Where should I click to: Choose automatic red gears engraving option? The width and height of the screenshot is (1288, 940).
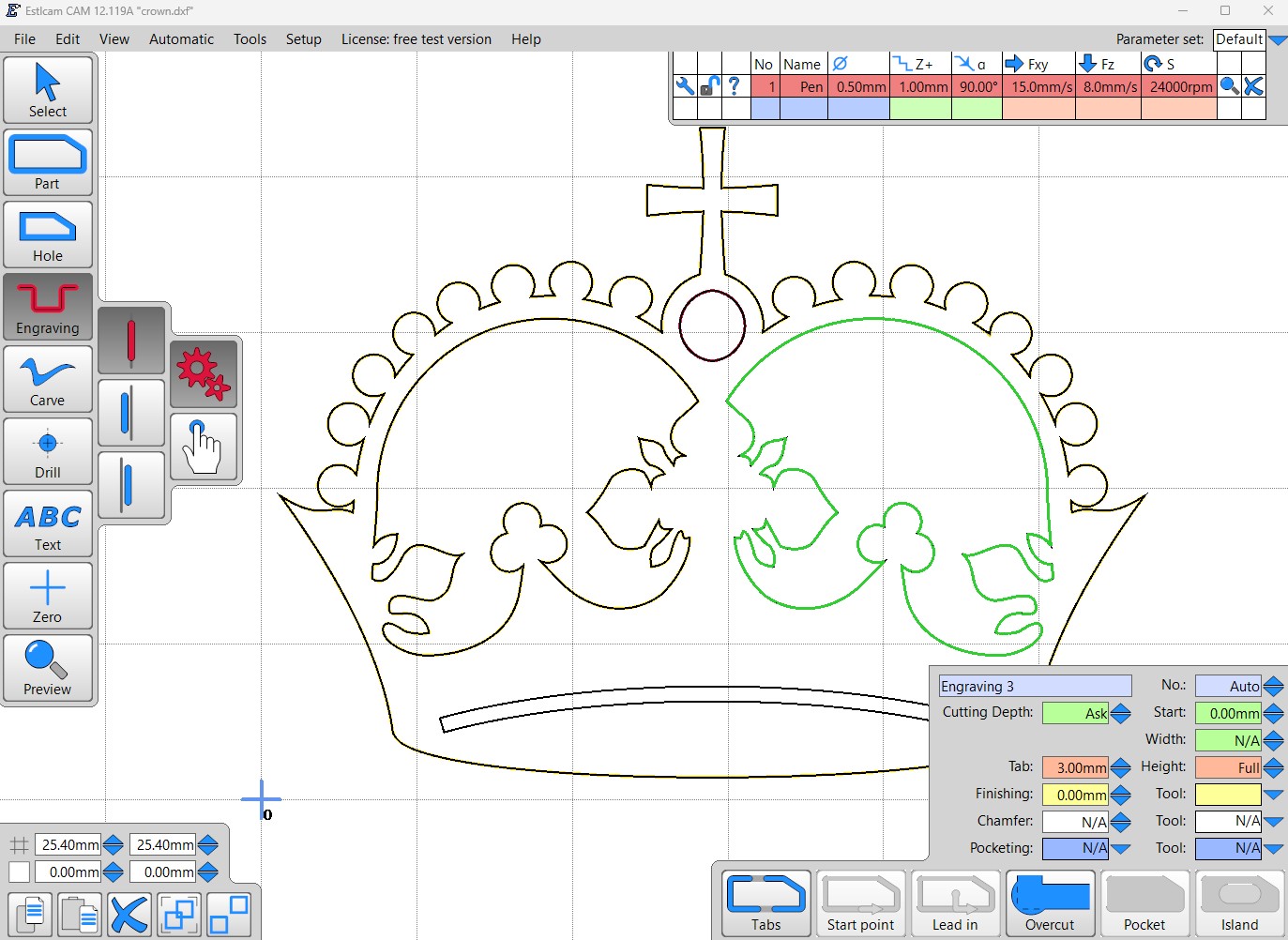[204, 374]
